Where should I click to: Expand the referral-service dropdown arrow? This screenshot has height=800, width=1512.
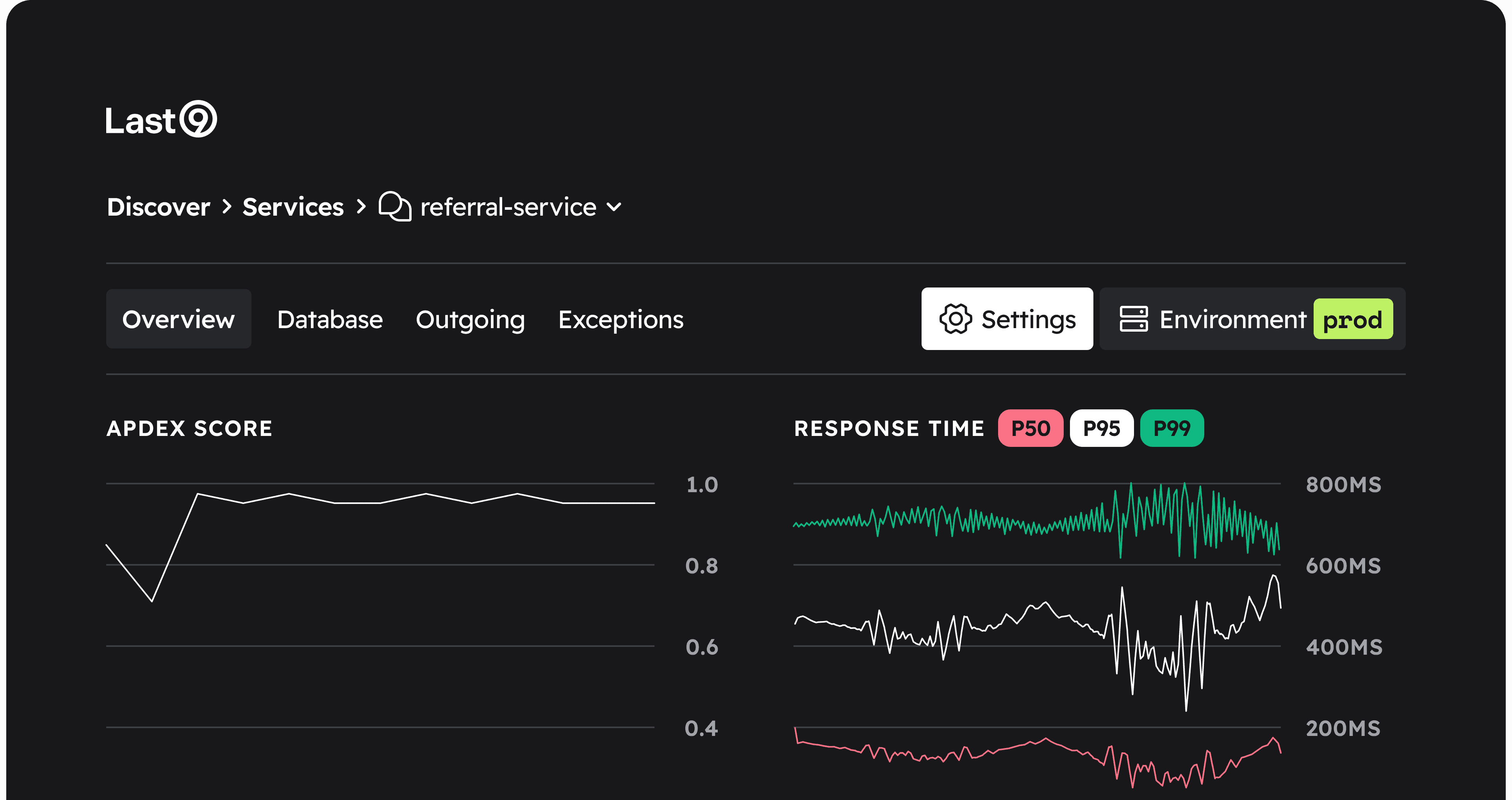(614, 207)
